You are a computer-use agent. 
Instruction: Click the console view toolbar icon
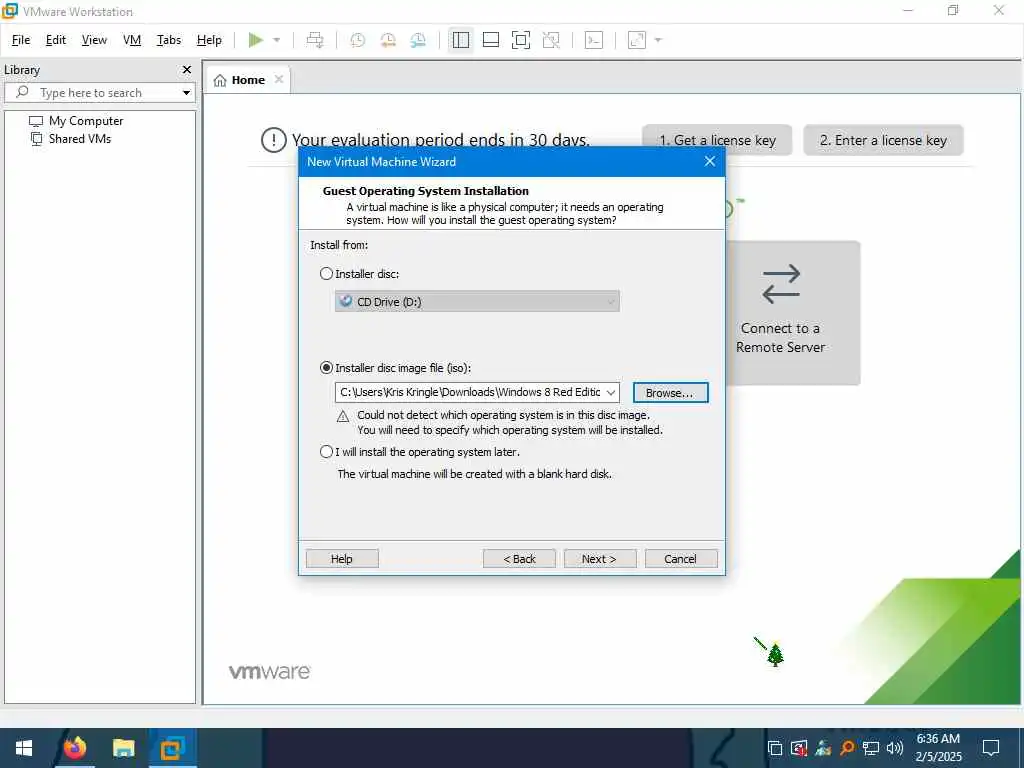pos(594,40)
